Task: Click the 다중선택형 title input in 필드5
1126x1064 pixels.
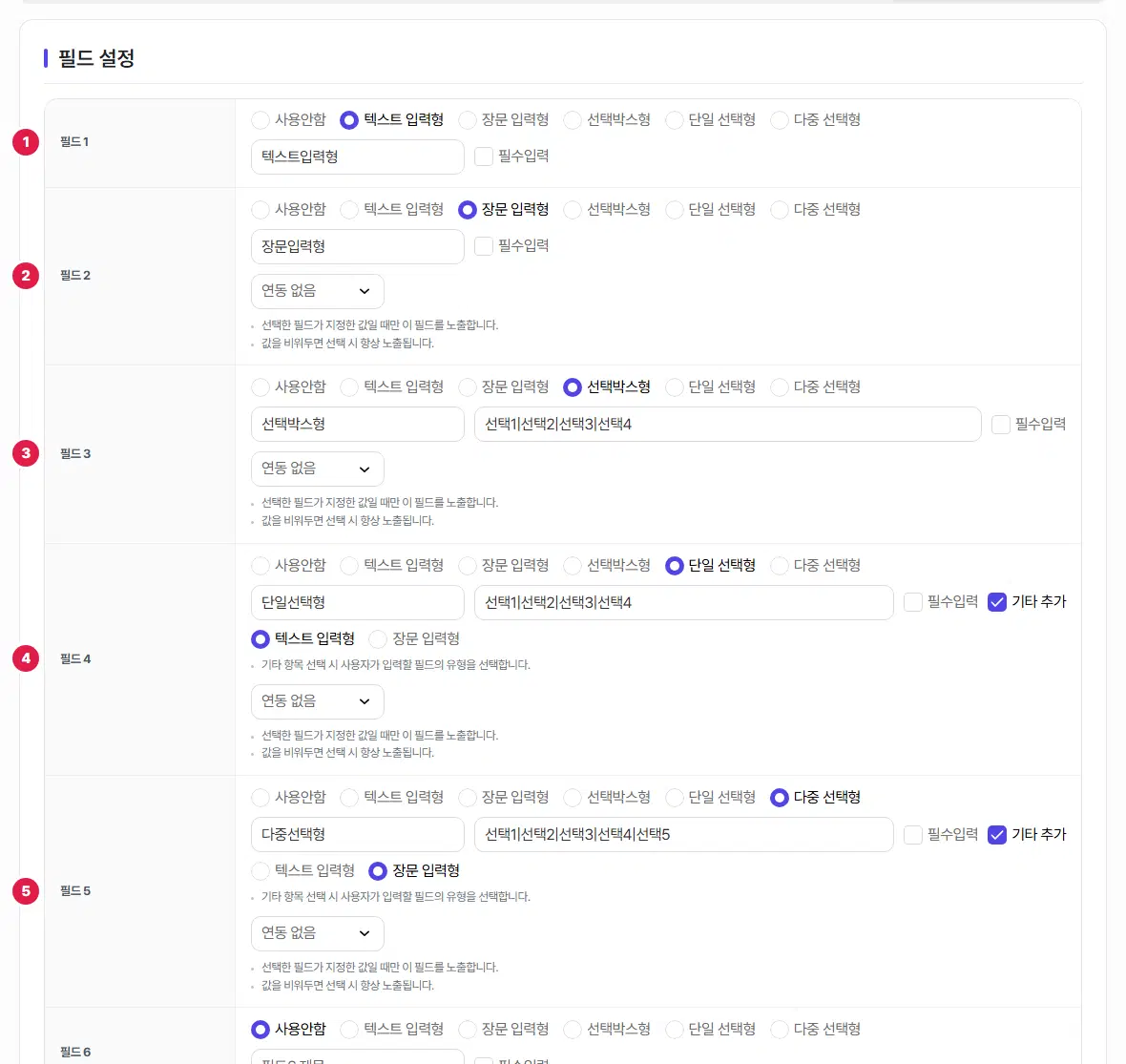Action: (x=358, y=834)
